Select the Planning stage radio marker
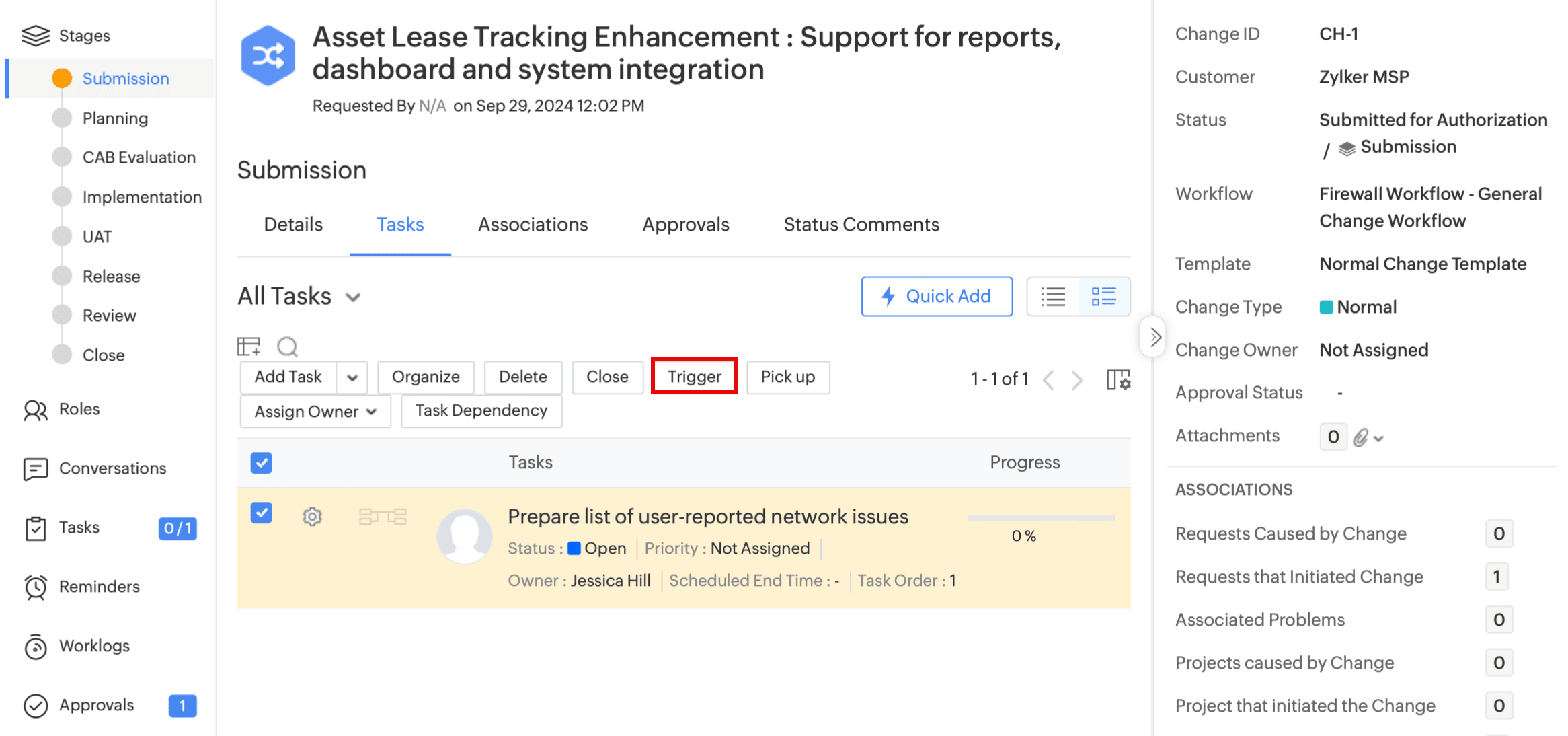 point(62,118)
